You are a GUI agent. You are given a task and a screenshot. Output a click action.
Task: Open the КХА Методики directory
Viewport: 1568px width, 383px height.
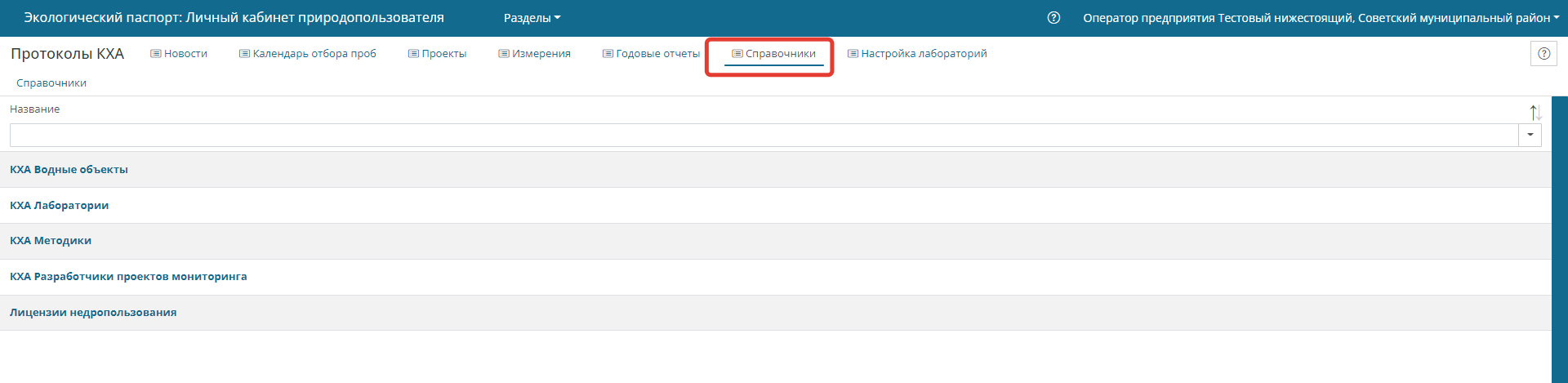tap(51, 241)
